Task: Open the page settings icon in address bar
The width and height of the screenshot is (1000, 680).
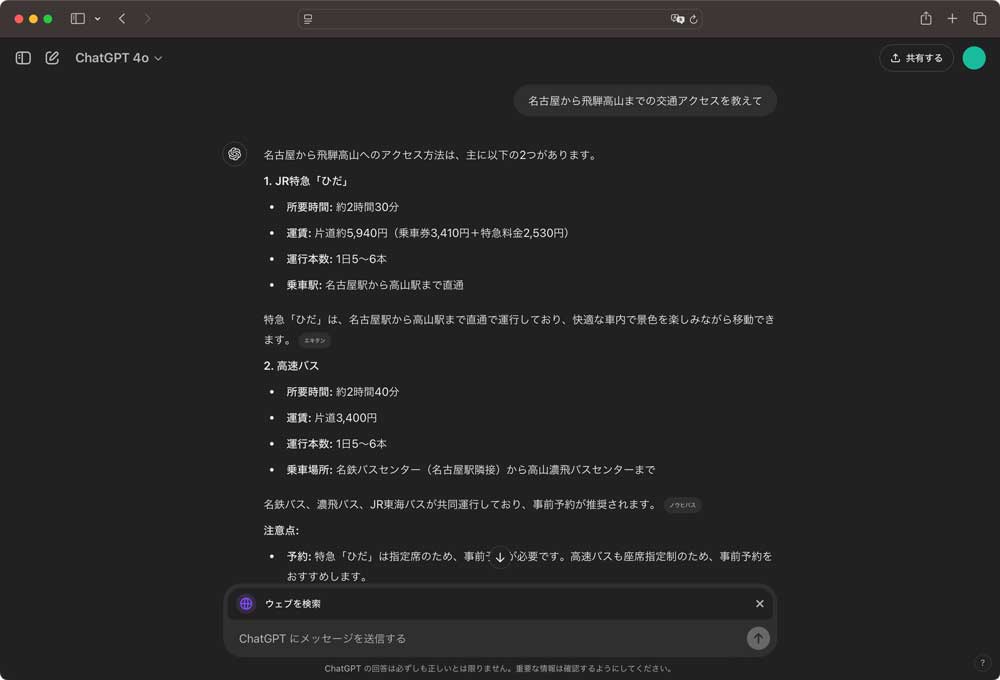Action: point(308,19)
